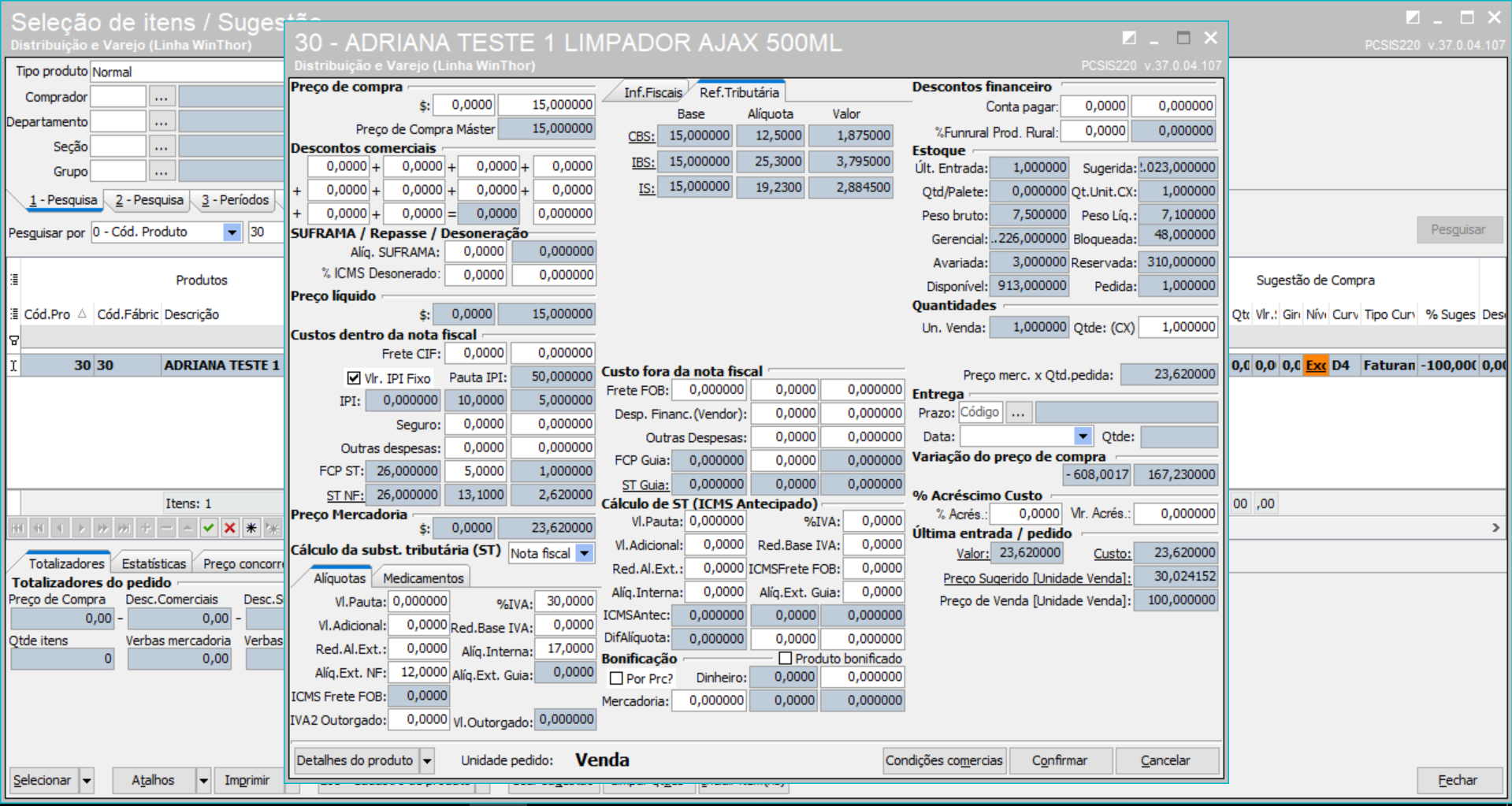The height and width of the screenshot is (806, 1512).
Task: Open the delivery Data date dropdown
Action: pos(1083,436)
